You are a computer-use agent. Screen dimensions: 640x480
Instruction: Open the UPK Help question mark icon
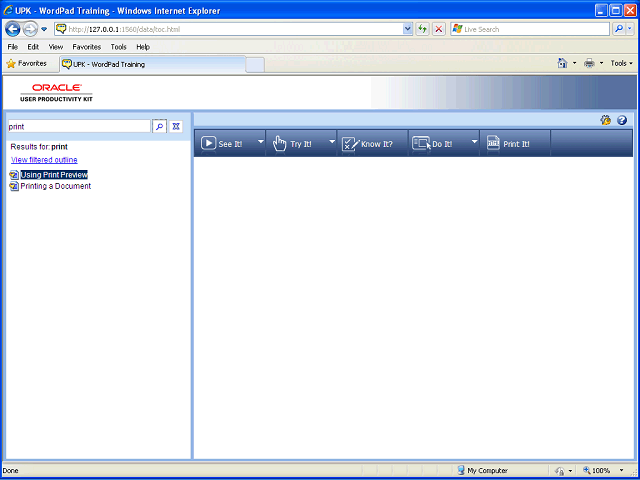[x=622, y=120]
